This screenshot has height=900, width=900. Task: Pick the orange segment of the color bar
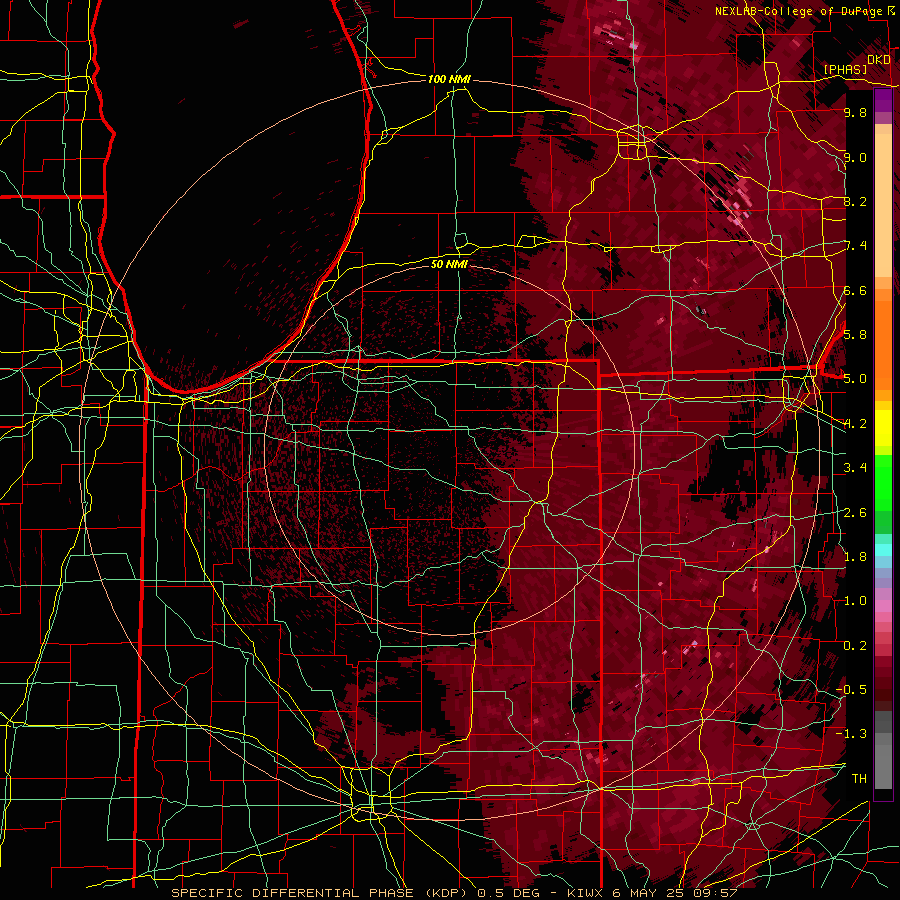[x=883, y=344]
